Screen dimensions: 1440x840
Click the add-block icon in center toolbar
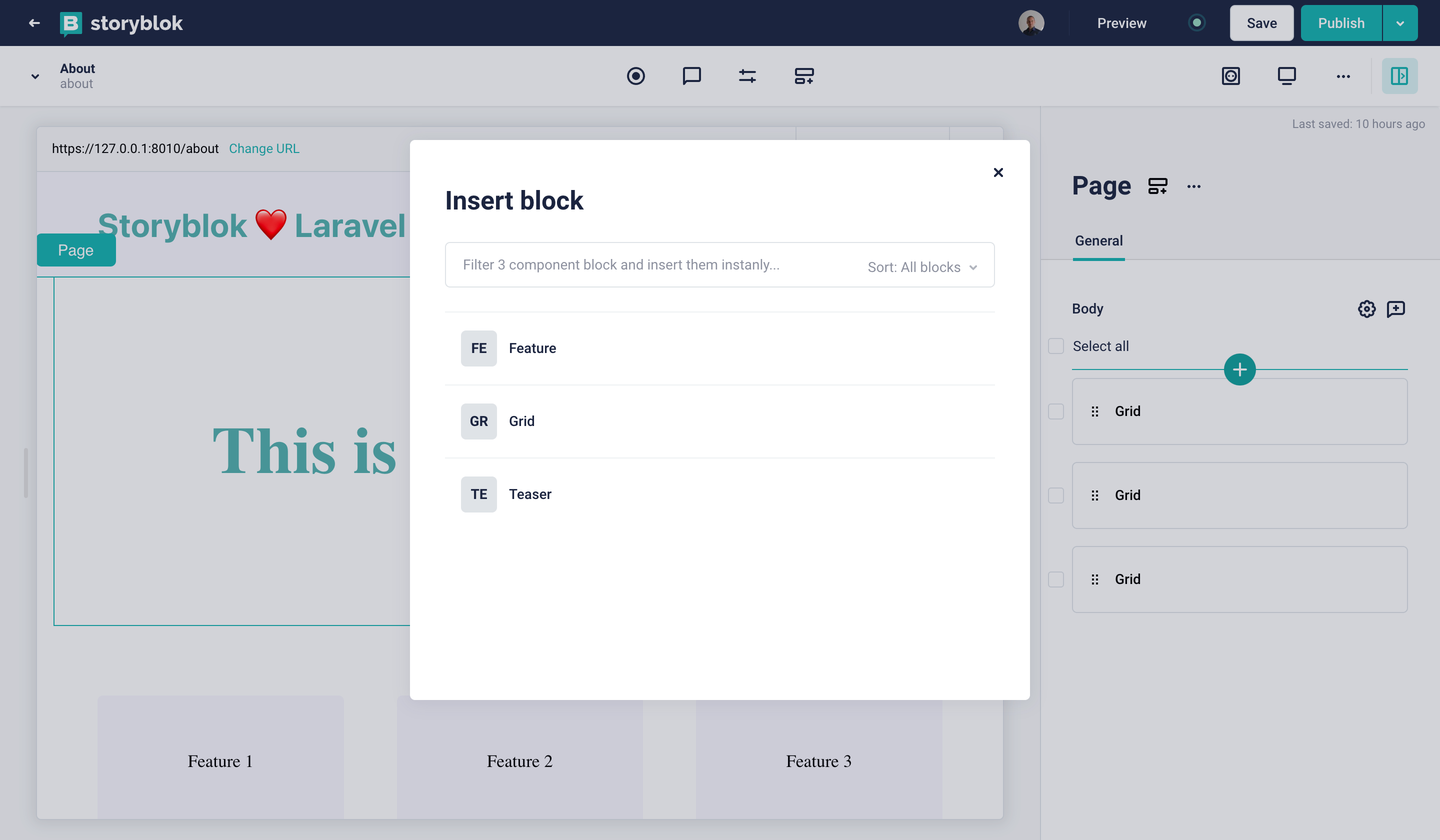click(804, 76)
